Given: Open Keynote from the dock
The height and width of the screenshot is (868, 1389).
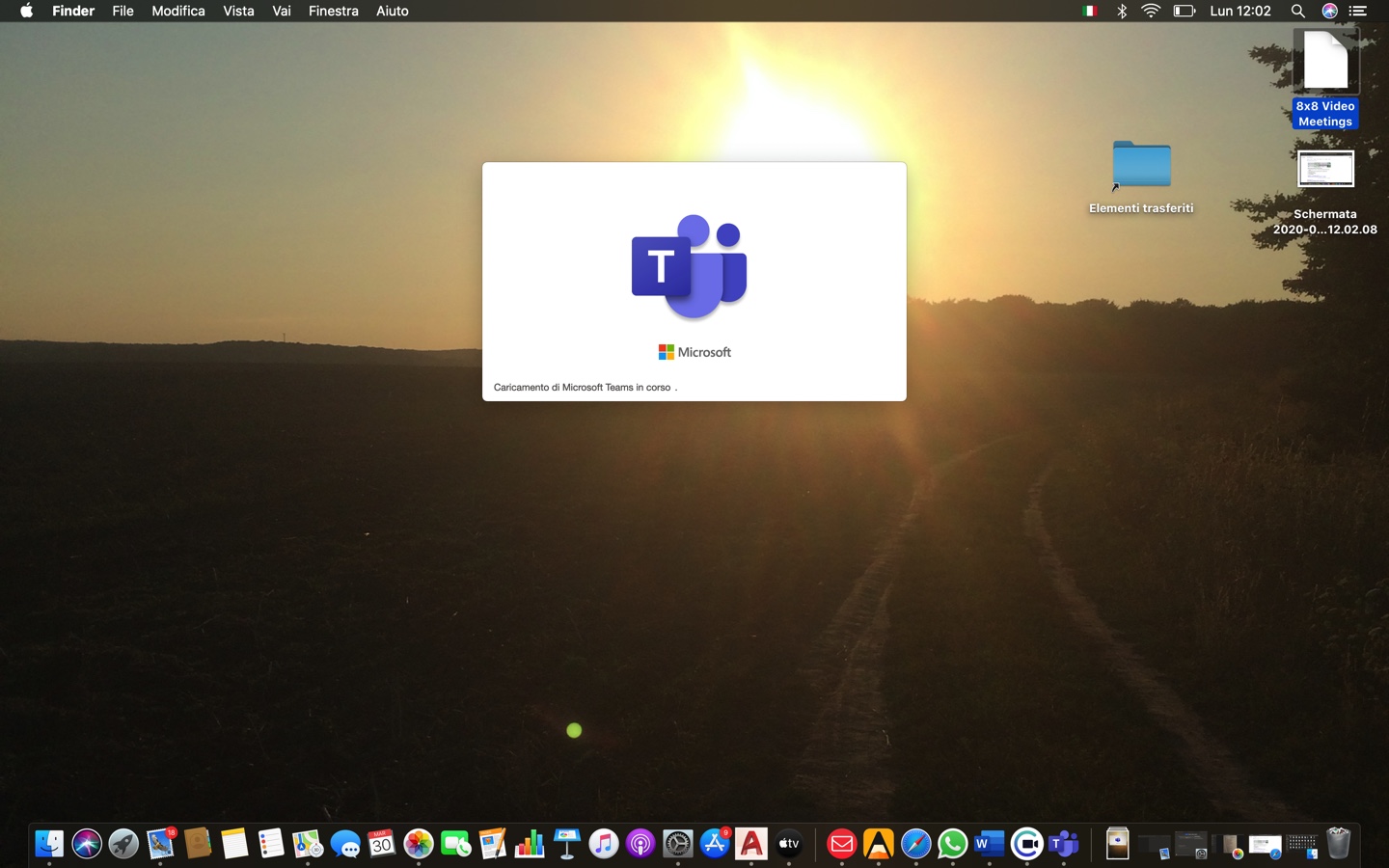Looking at the screenshot, I should coord(567,844).
